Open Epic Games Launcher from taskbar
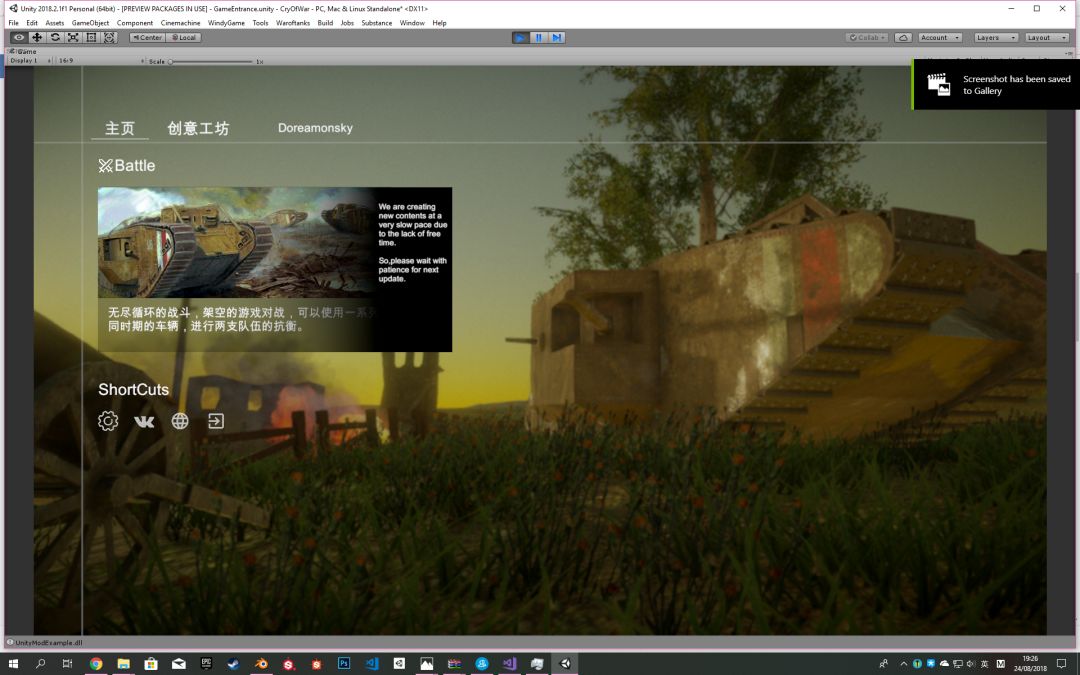The width and height of the screenshot is (1080, 675). (206, 663)
